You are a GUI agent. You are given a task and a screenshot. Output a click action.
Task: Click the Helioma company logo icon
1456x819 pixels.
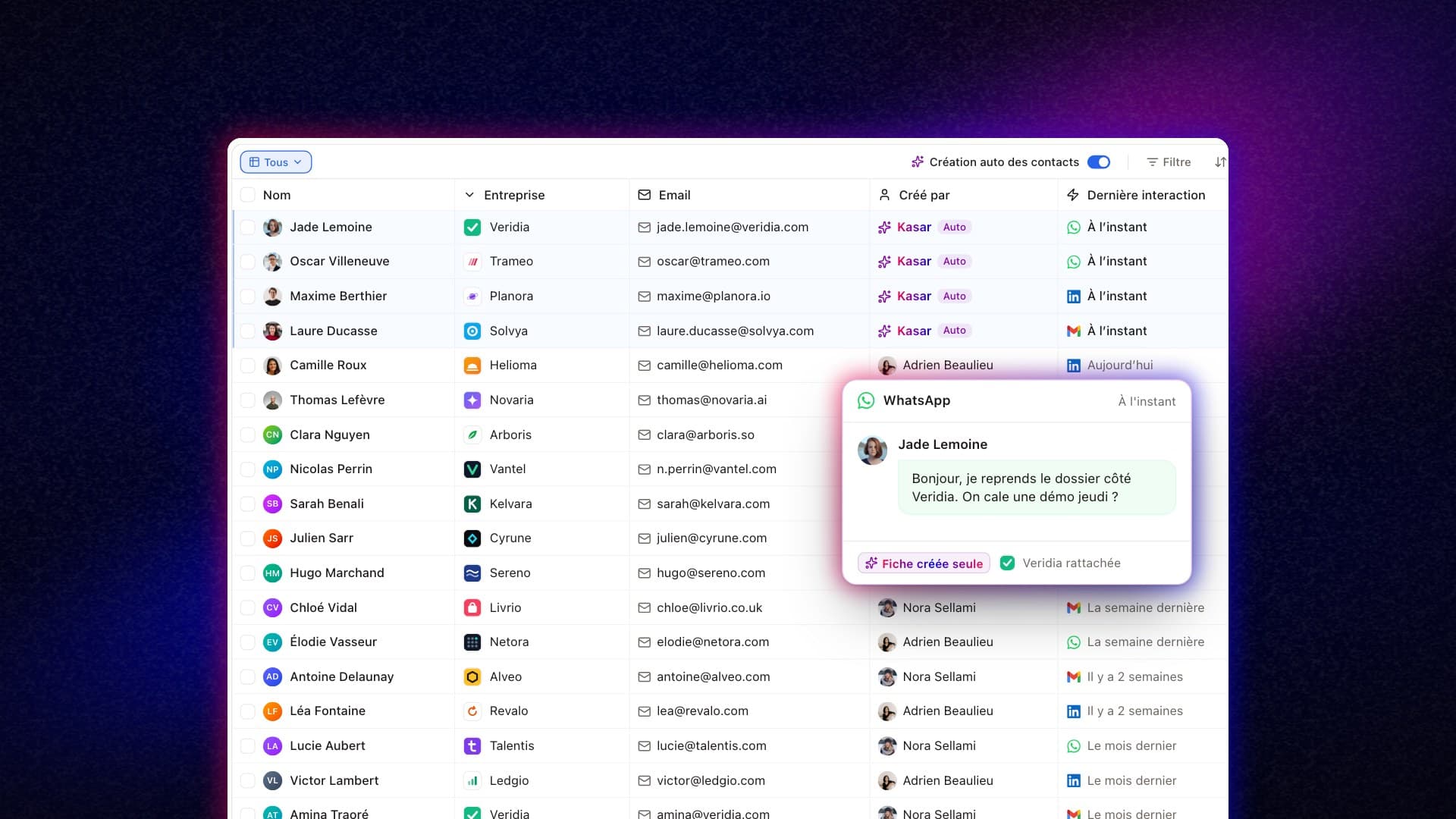(472, 366)
